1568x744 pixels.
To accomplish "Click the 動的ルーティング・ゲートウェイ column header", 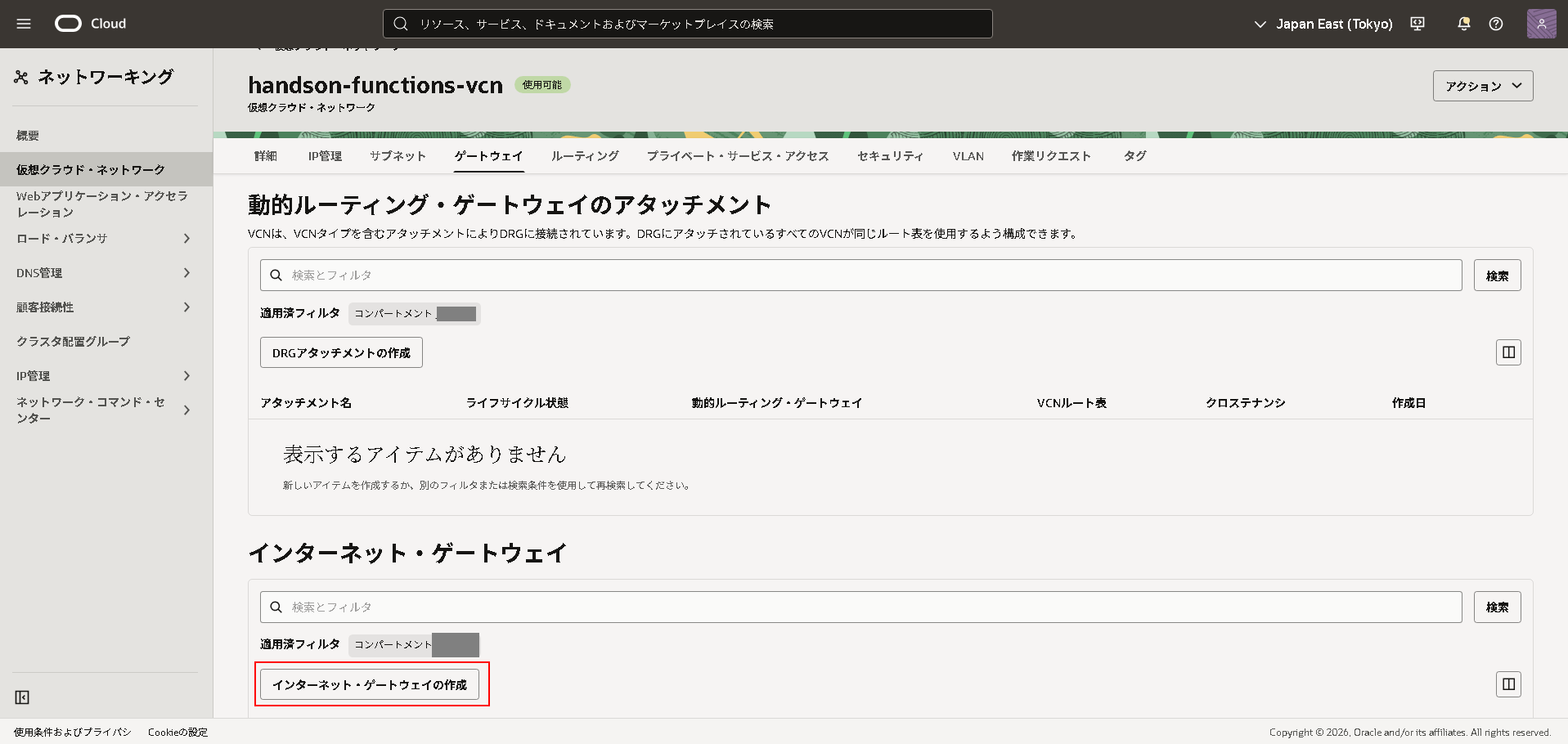I will click(x=777, y=403).
